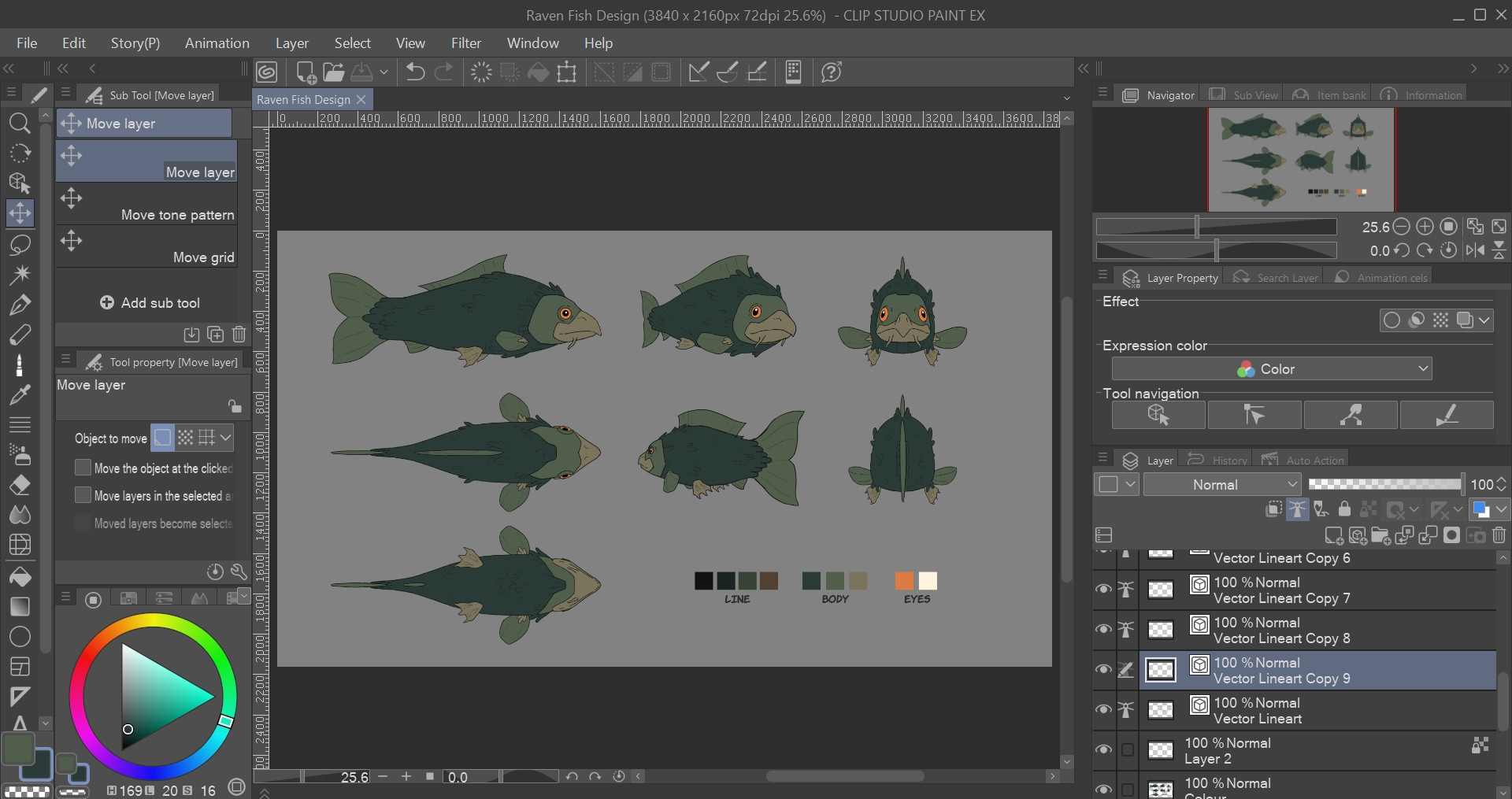Image resolution: width=1512 pixels, height=799 pixels.
Task: Create a new canvas from toolbar
Action: click(x=306, y=72)
